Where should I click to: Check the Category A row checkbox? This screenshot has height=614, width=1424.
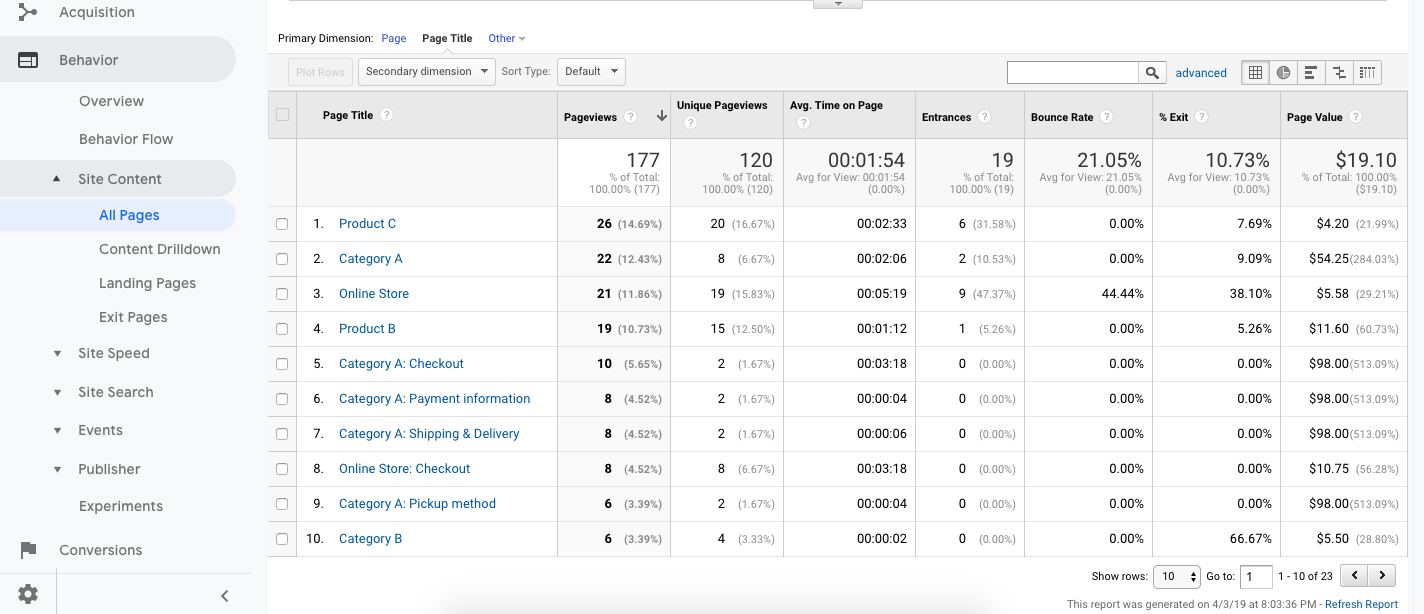282,259
